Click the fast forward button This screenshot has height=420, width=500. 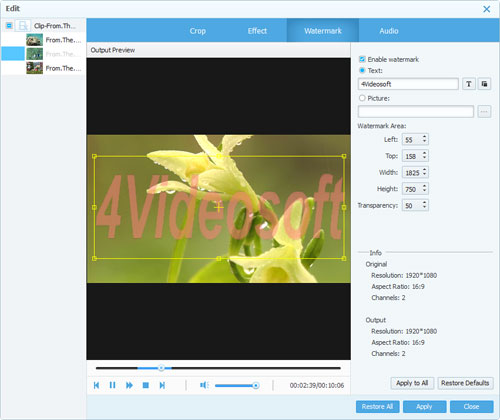(x=129, y=385)
